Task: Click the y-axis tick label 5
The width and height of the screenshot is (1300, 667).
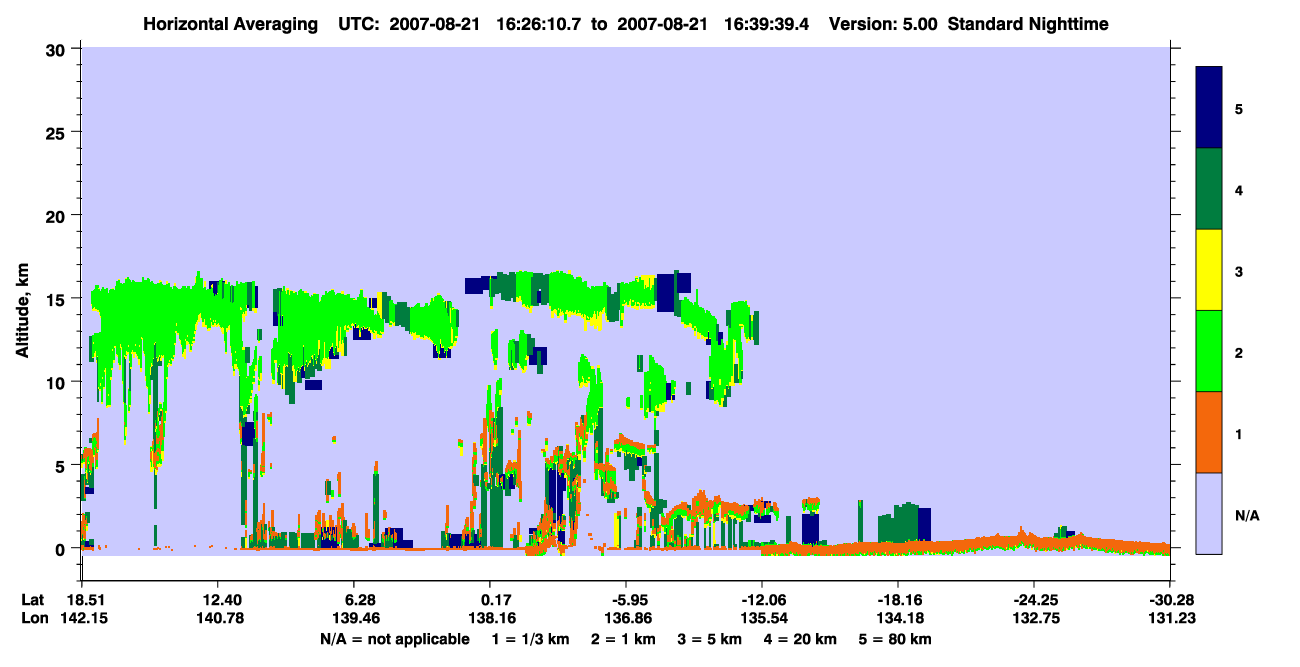Action: [x=63, y=465]
